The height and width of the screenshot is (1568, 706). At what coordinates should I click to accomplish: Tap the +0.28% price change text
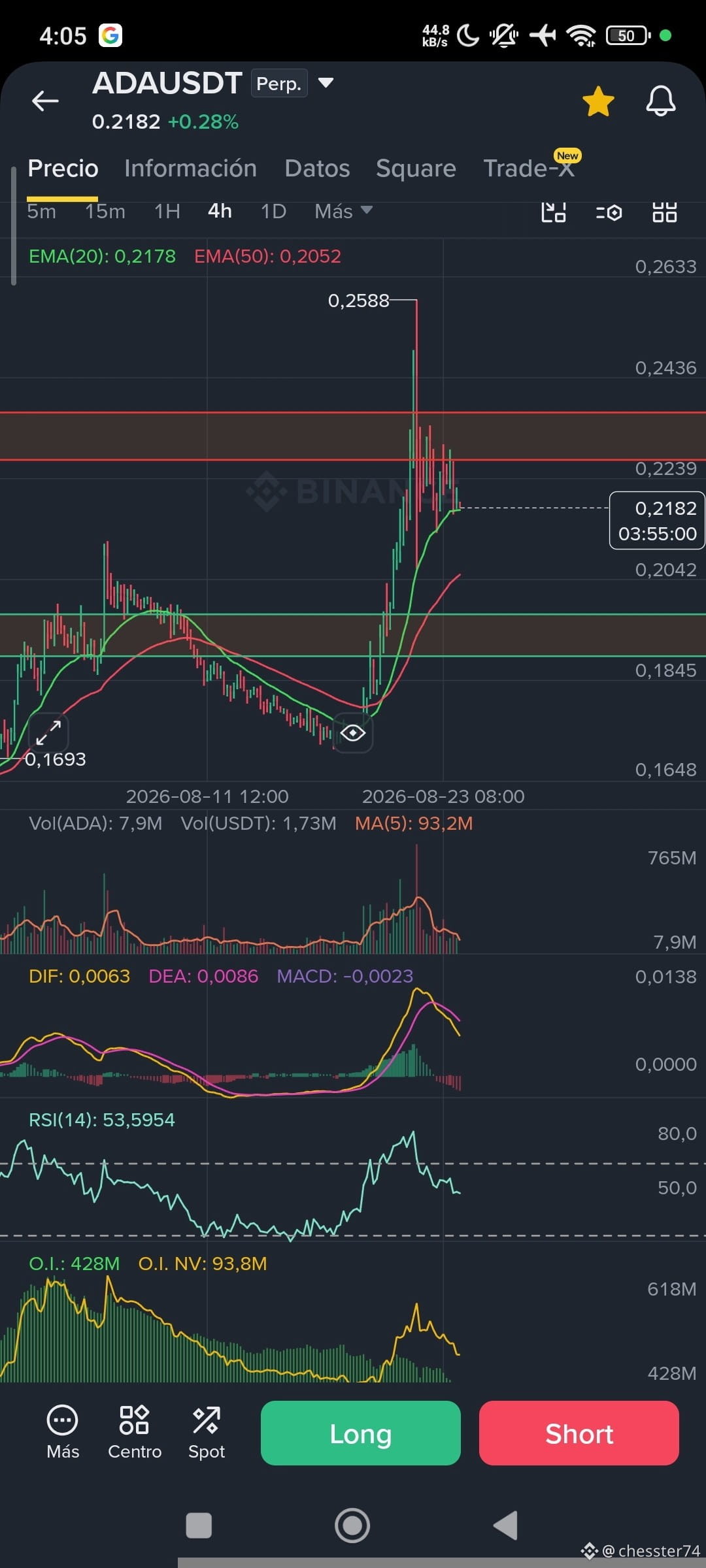(203, 122)
